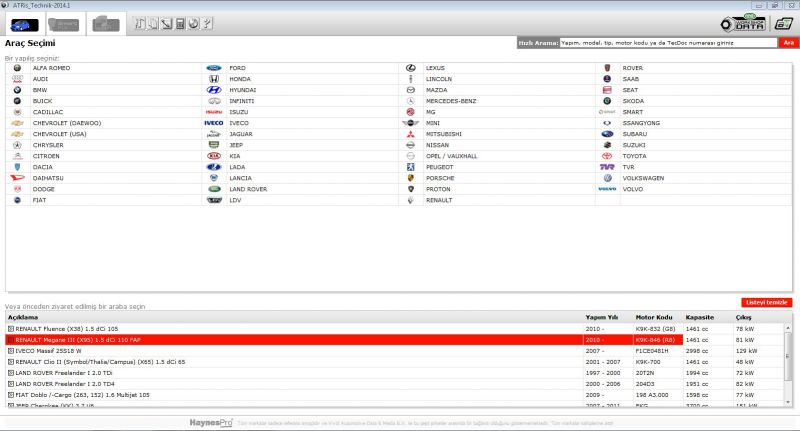Choose VOLKSWAGEN from the makes
This screenshot has height=431, width=800.
coord(643,178)
